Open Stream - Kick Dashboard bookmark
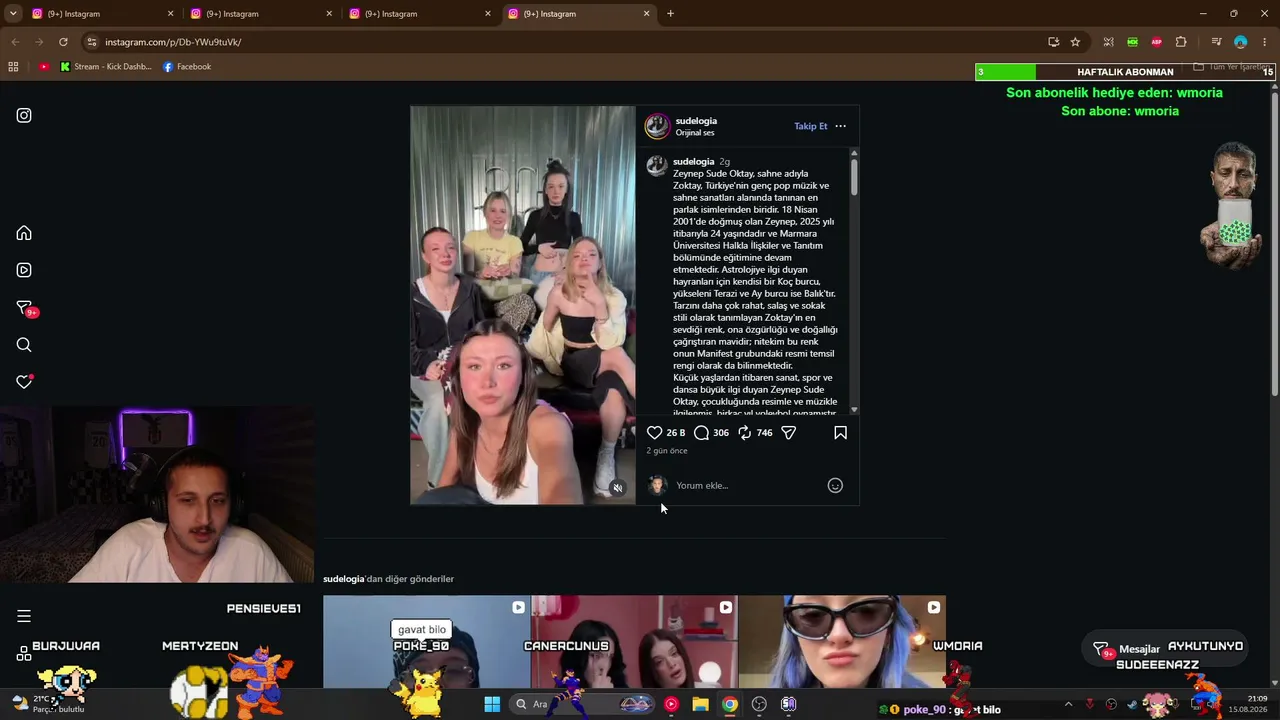 point(105,67)
